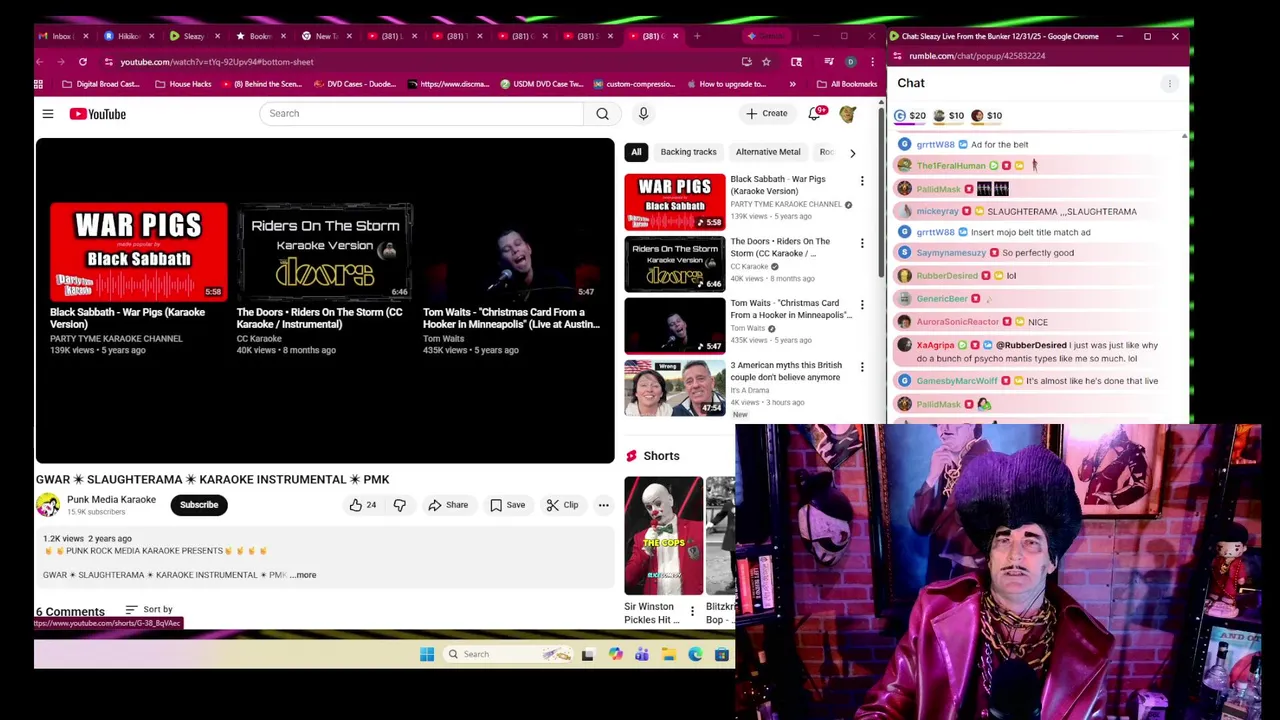Open the Digital Broad Cast bookmark folder
The image size is (1280, 720).
point(100,84)
